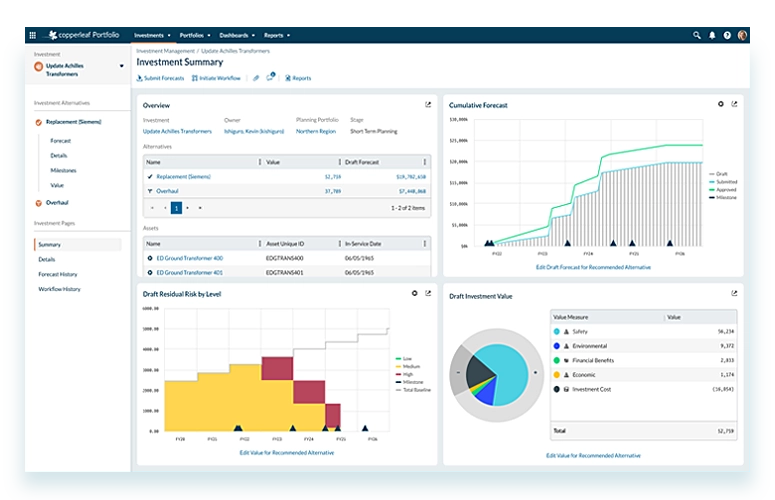Image resolution: width=775 pixels, height=500 pixels.
Task: Click the right arrow on pie chart ring
Action: [x=535, y=373]
